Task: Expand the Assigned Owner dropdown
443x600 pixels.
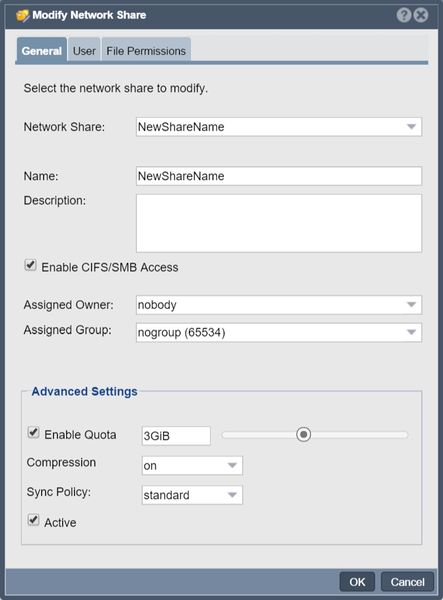Action: coord(279,305)
